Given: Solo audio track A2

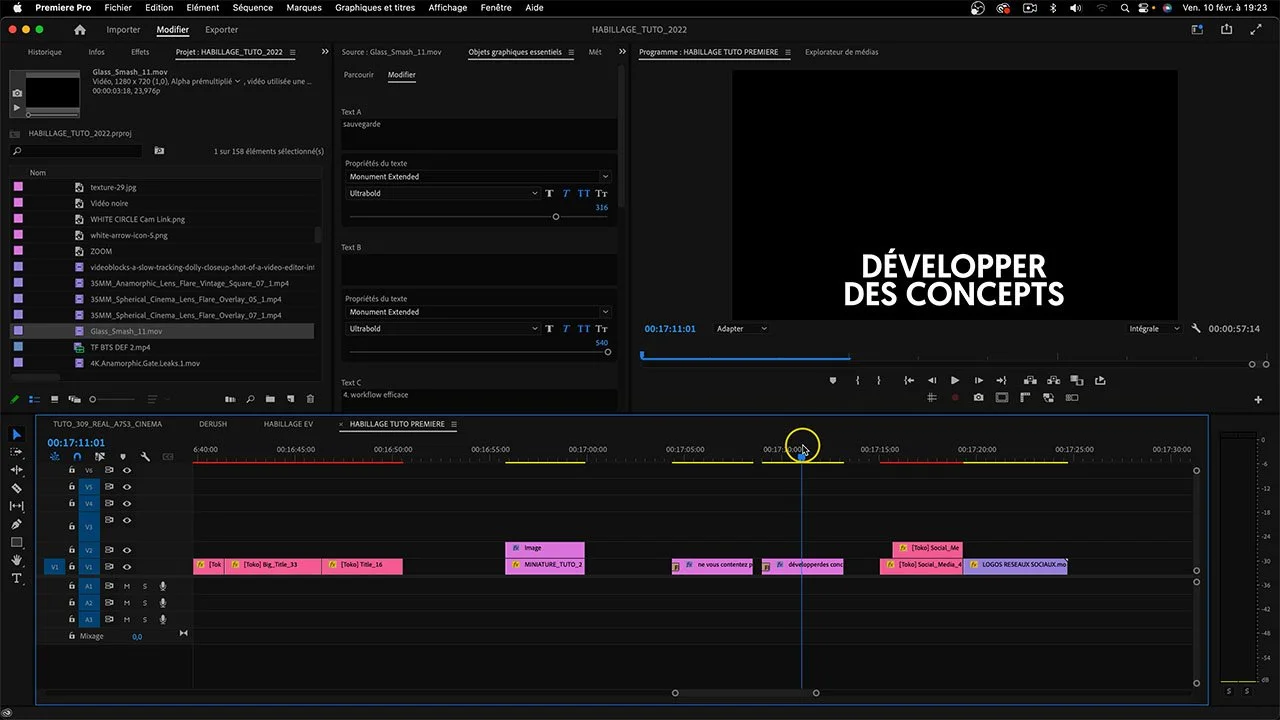Looking at the screenshot, I should click(x=144, y=603).
